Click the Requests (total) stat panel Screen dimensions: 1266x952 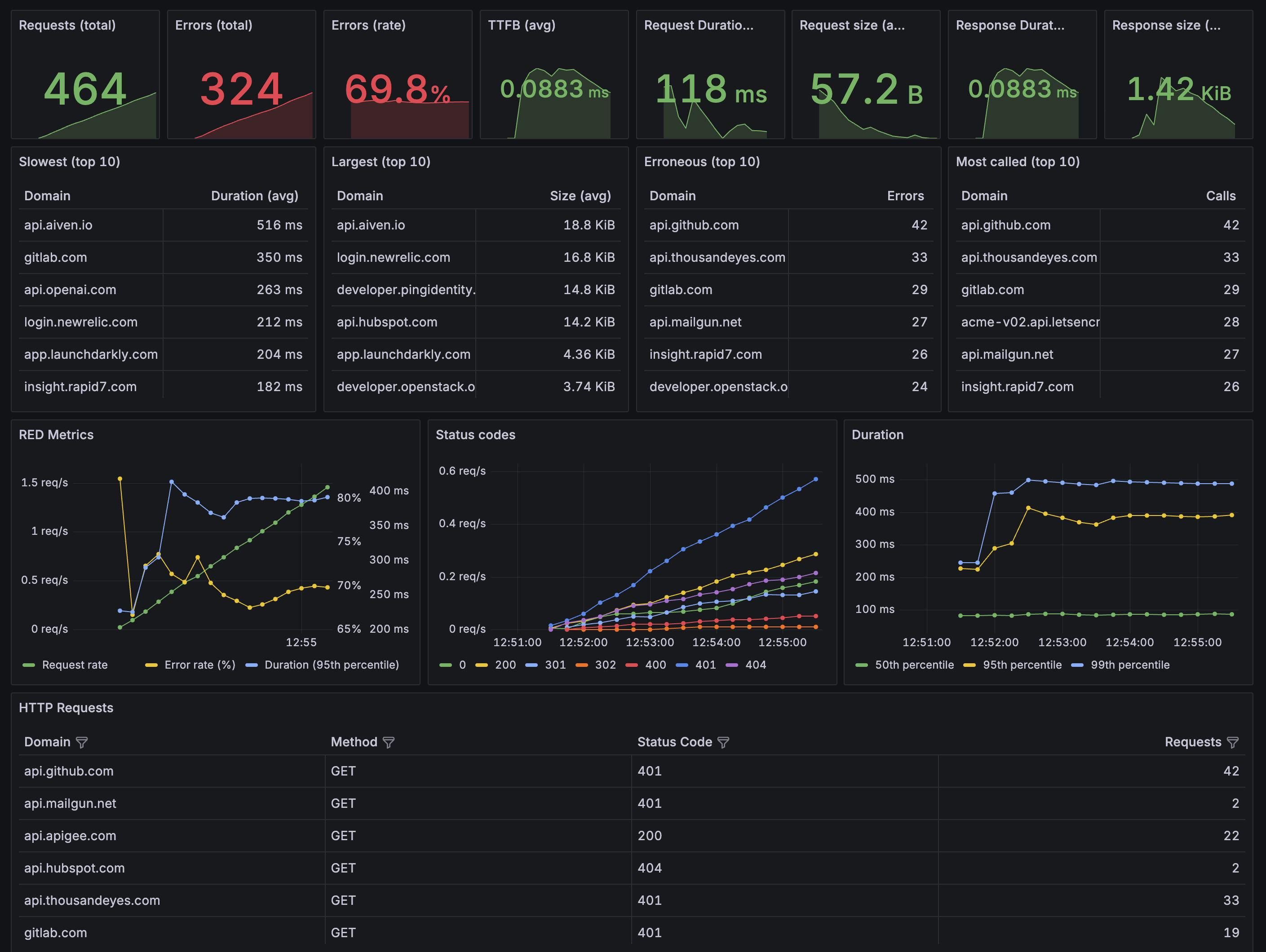pos(85,75)
